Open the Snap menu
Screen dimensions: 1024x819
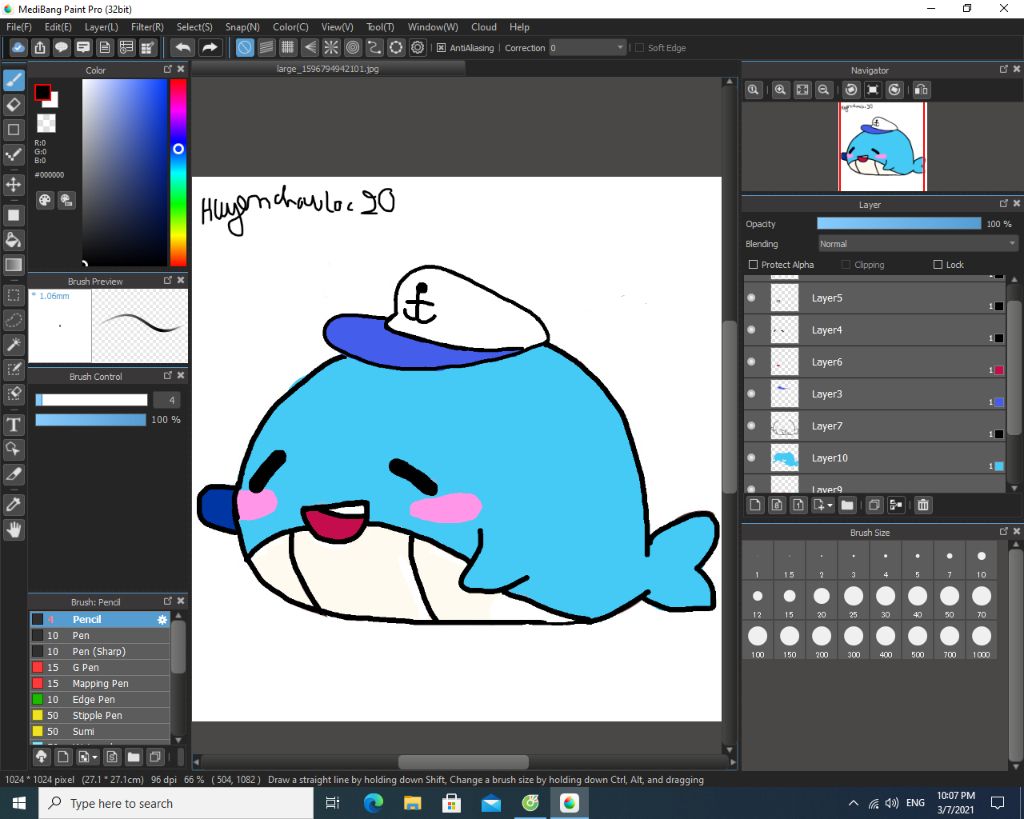pyautogui.click(x=242, y=27)
